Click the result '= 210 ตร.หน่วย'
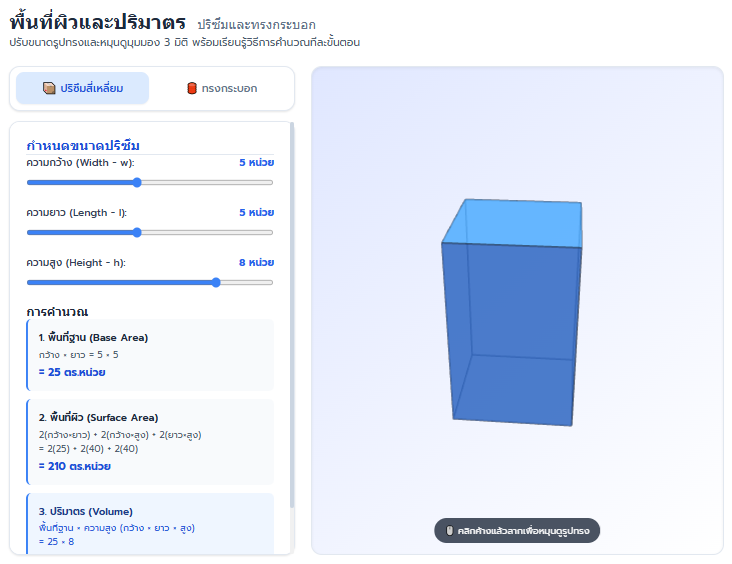This screenshot has width=732, height=564. tap(75, 466)
